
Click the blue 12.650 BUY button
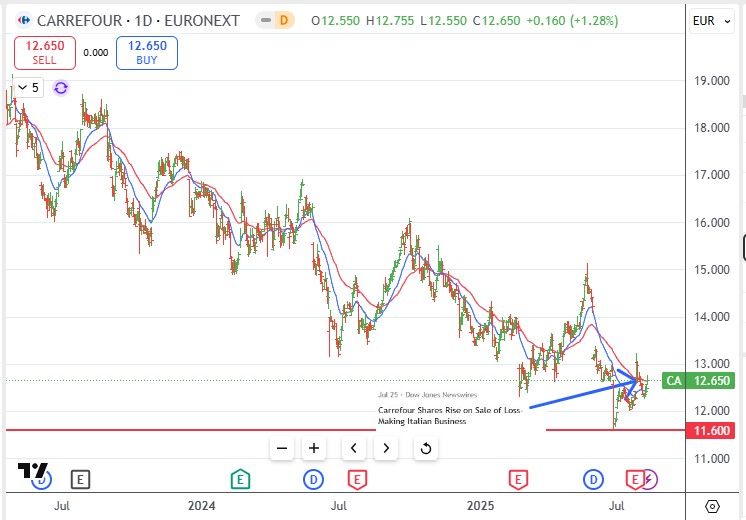(x=147, y=53)
